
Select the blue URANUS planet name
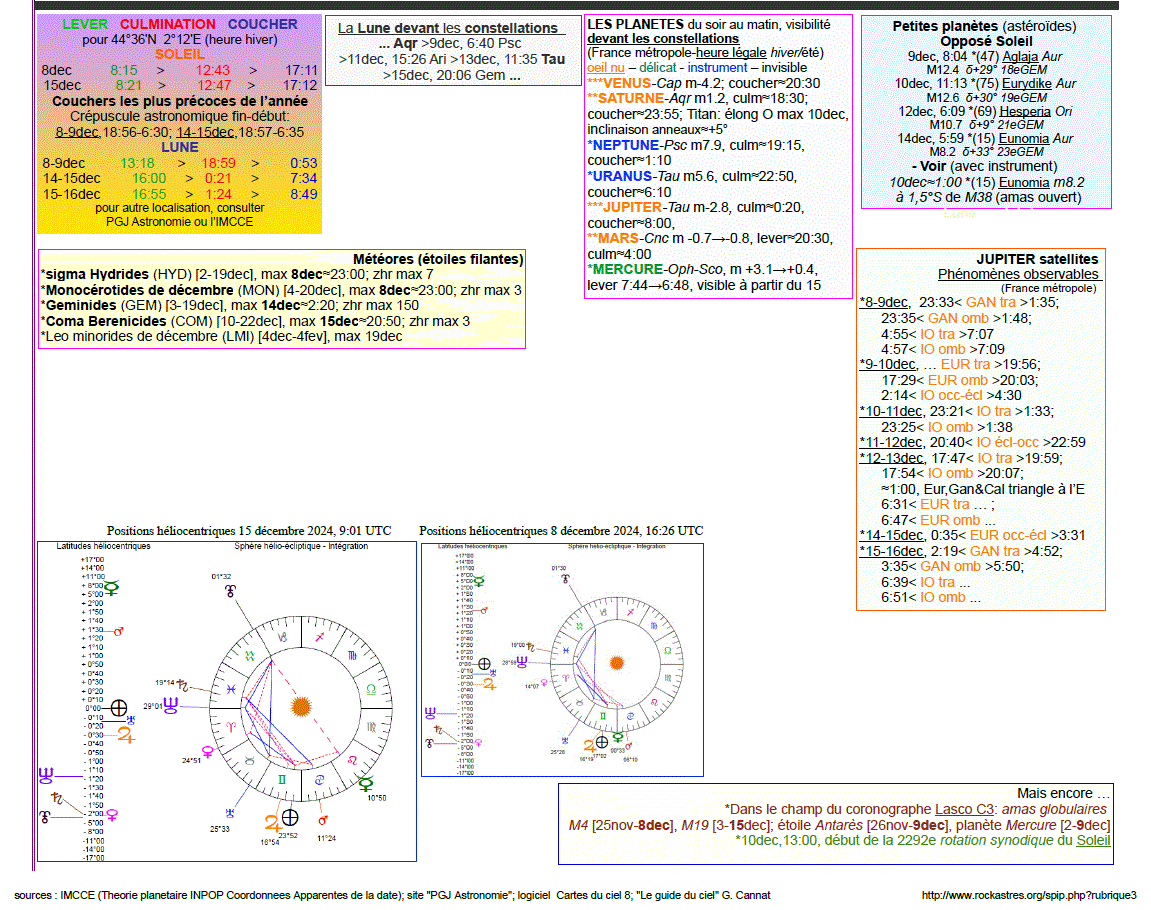622,176
